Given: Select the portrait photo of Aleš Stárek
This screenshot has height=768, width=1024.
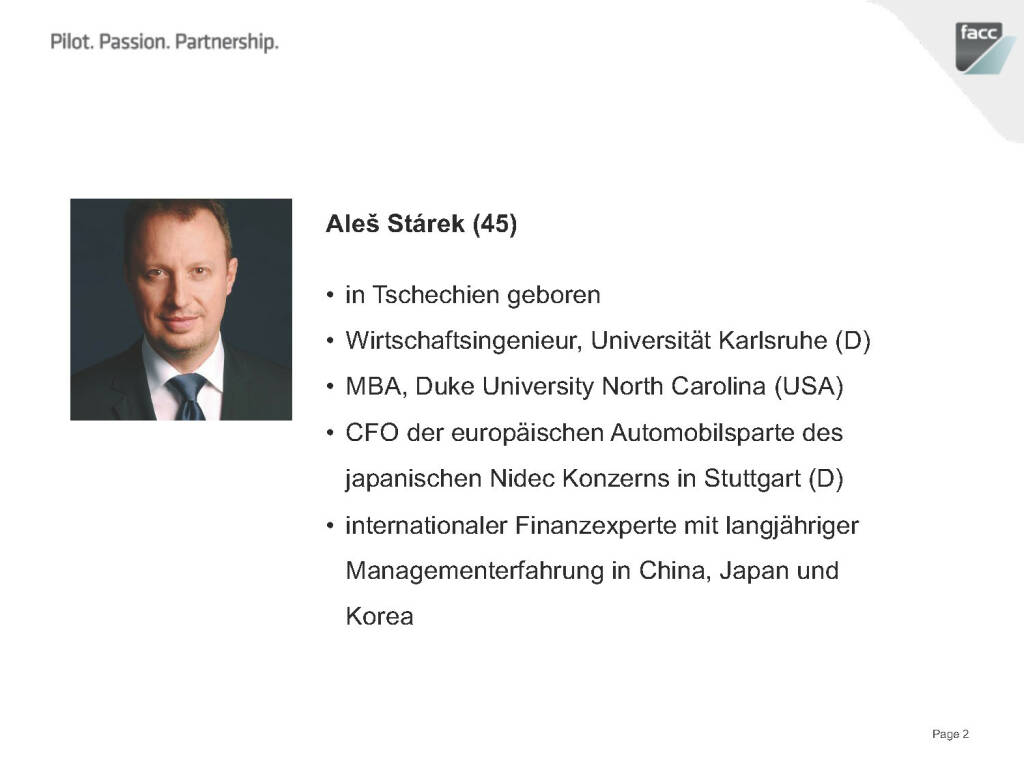Looking at the screenshot, I should (181, 309).
